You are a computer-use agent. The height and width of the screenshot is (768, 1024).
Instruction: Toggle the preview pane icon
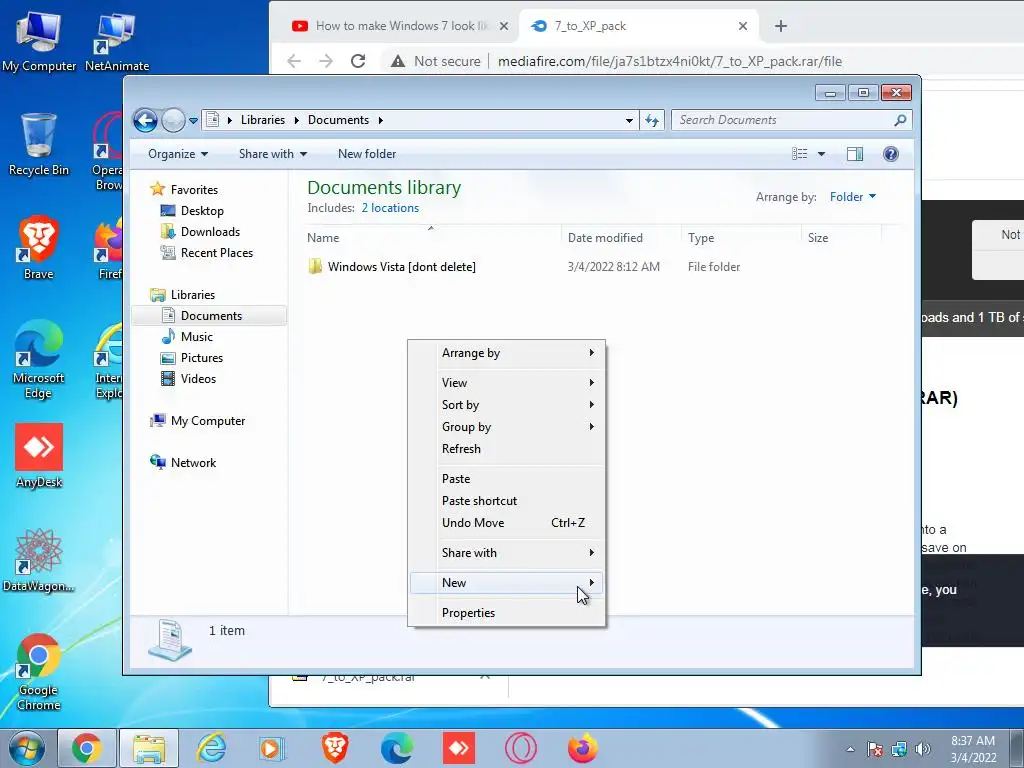(x=855, y=154)
